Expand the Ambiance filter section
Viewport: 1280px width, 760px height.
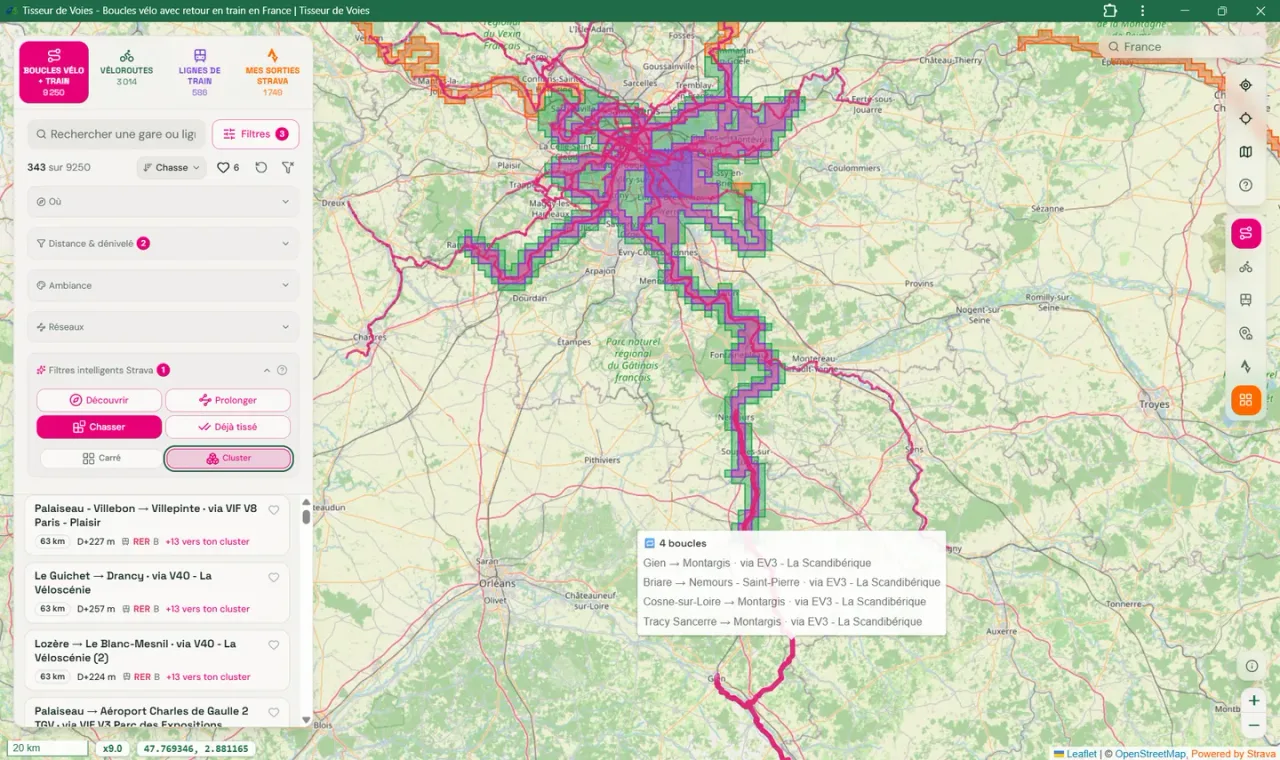(163, 285)
